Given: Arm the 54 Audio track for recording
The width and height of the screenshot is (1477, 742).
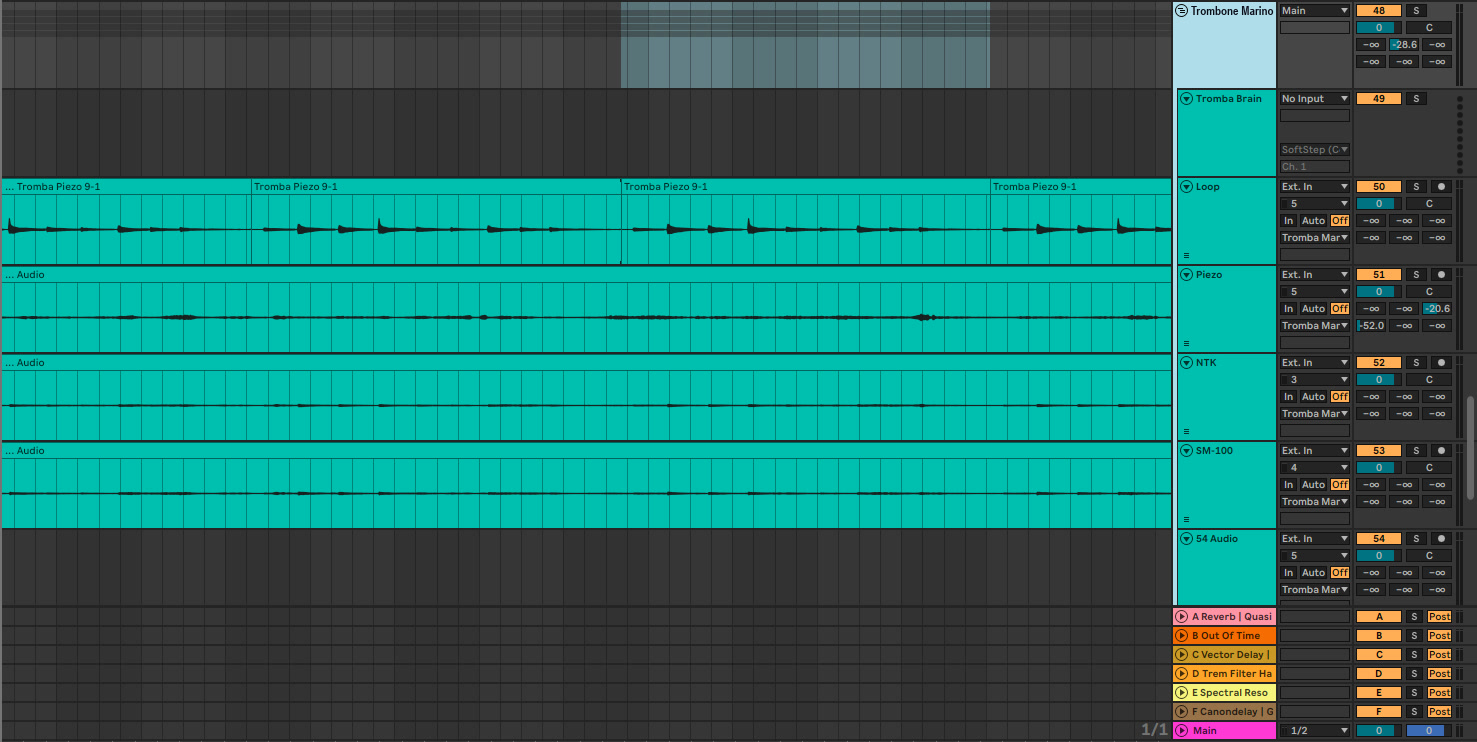Looking at the screenshot, I should (x=1440, y=539).
